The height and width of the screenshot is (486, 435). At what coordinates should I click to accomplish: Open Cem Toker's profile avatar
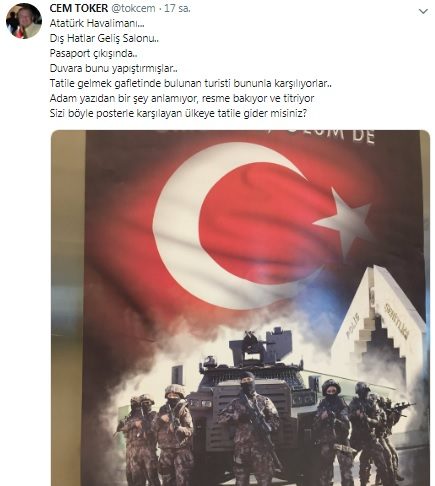point(24,21)
